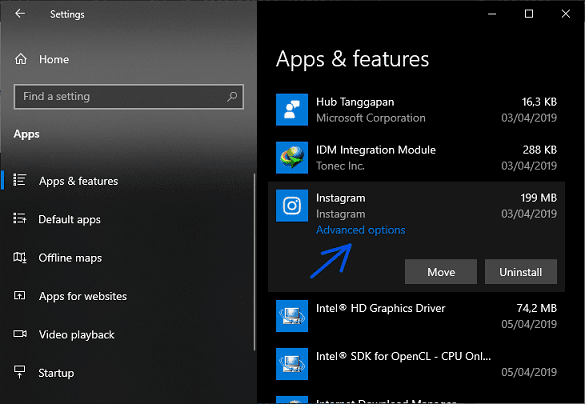This screenshot has width=585, height=404.
Task: Open Startup settings page
Action: (128, 373)
